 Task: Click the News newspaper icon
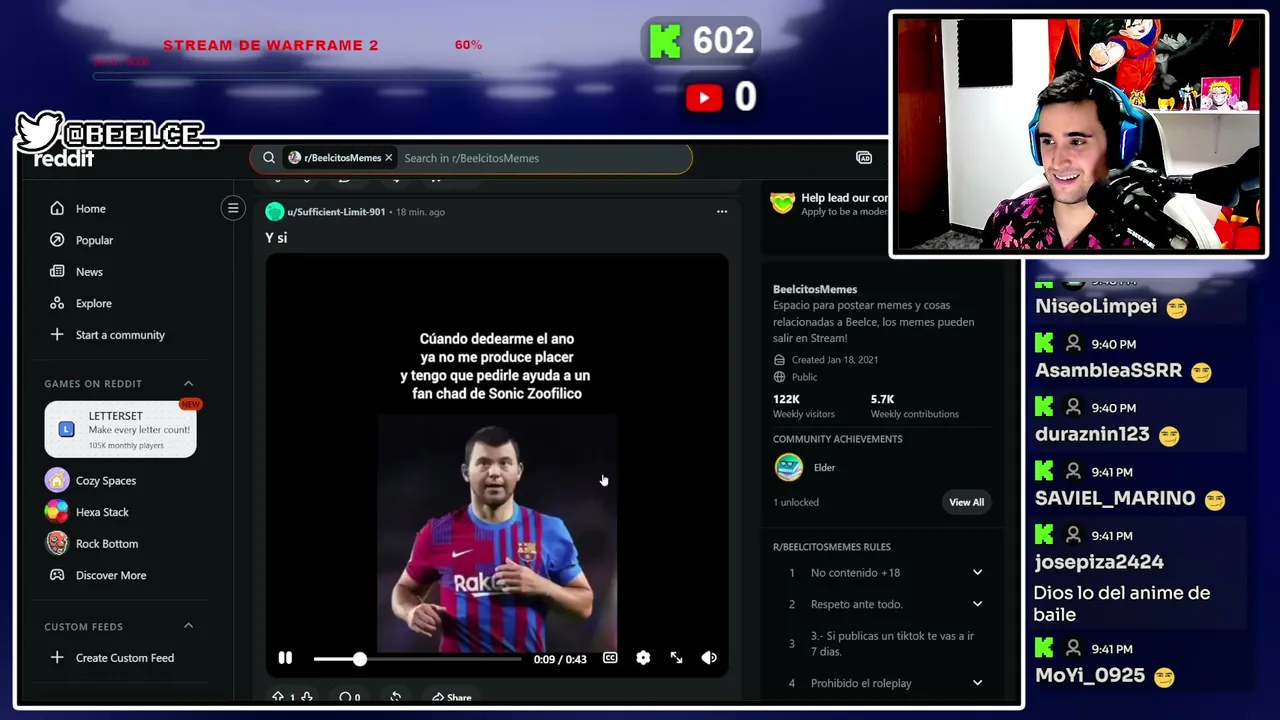tap(57, 272)
